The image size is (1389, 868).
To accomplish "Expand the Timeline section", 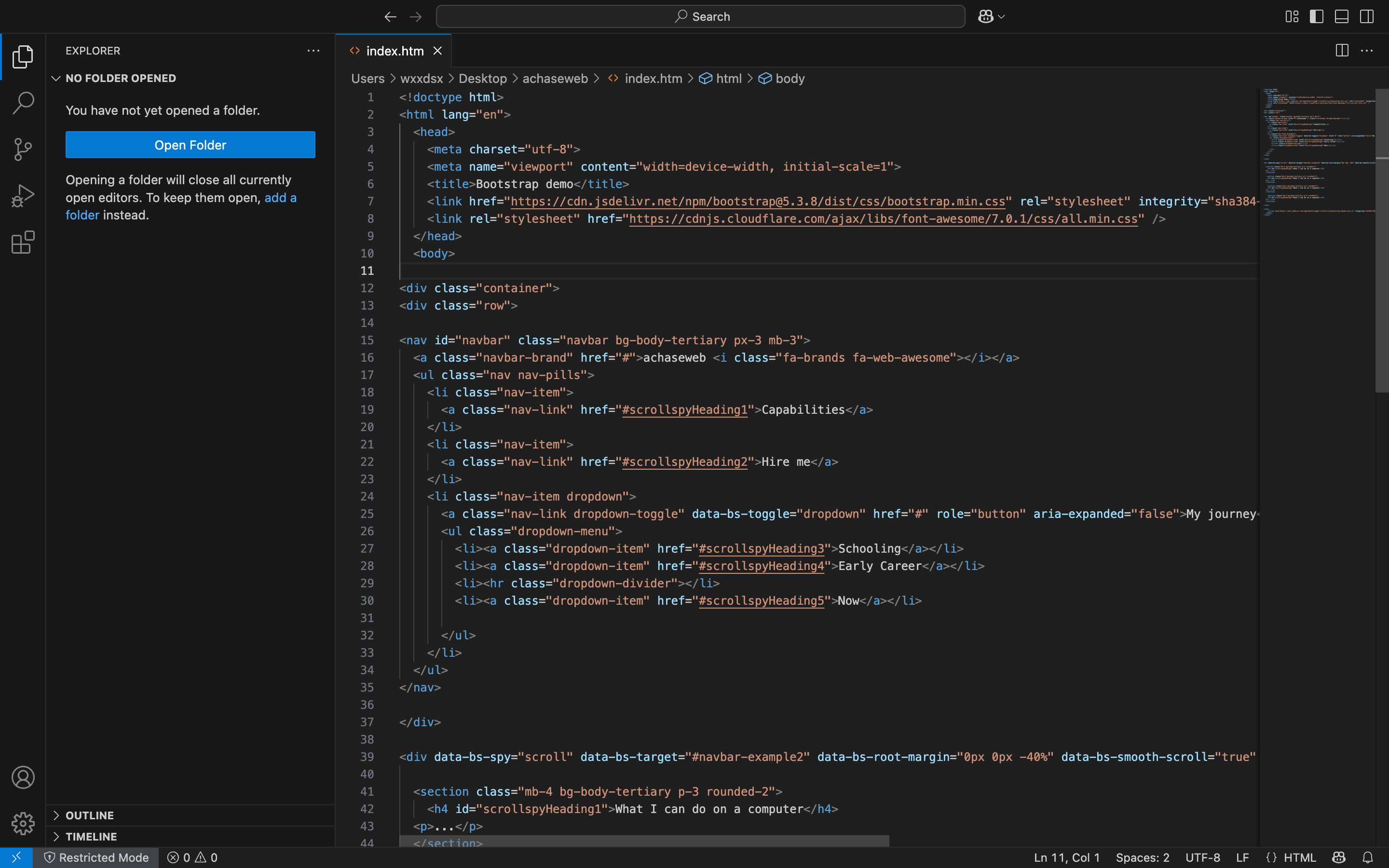I will (x=91, y=837).
